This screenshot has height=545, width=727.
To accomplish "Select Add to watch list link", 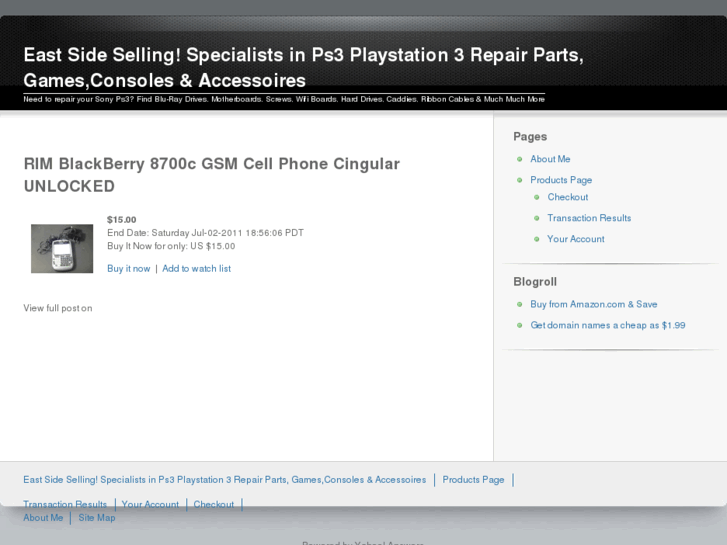I will point(196,269).
